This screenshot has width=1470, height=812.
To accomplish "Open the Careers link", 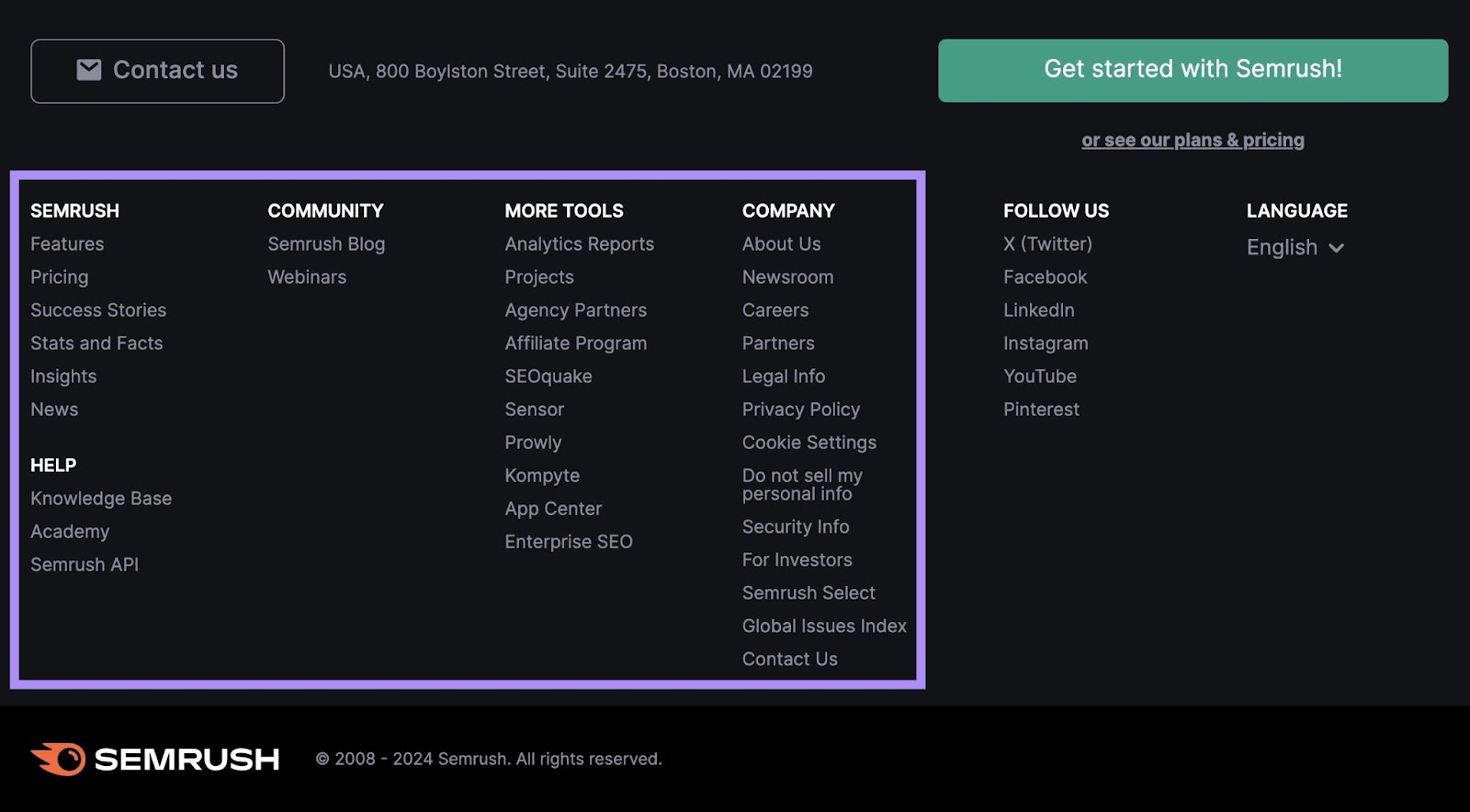I will tap(775, 310).
